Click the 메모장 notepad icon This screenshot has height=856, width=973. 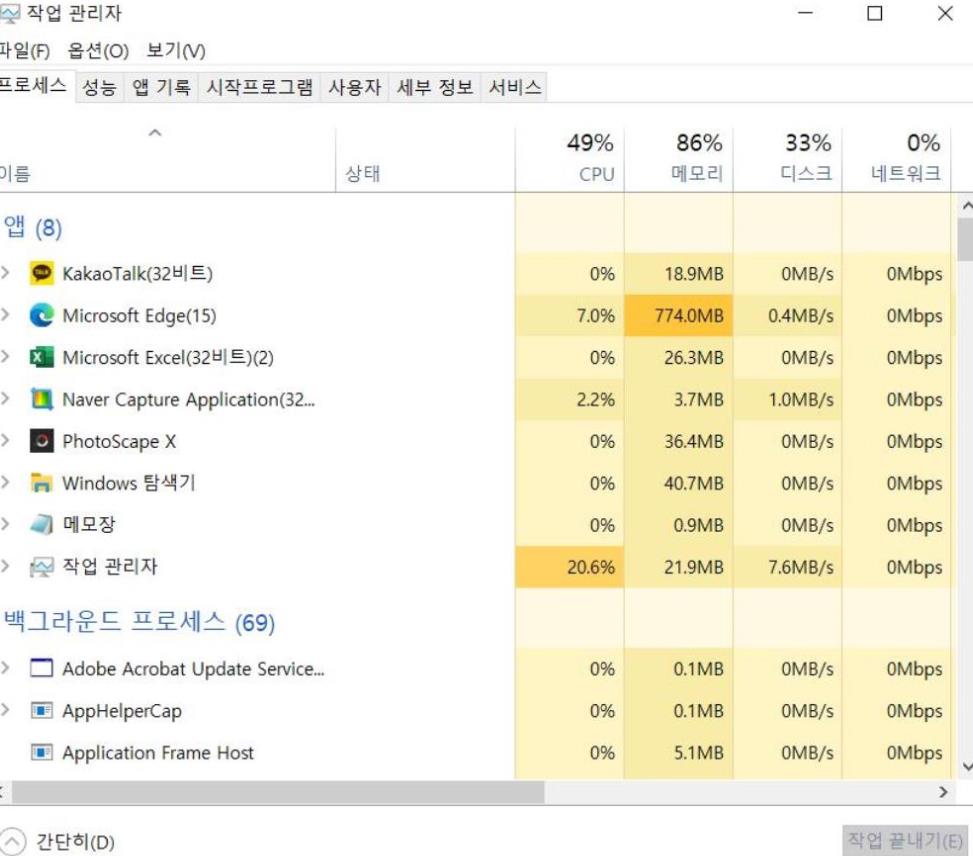(42, 525)
